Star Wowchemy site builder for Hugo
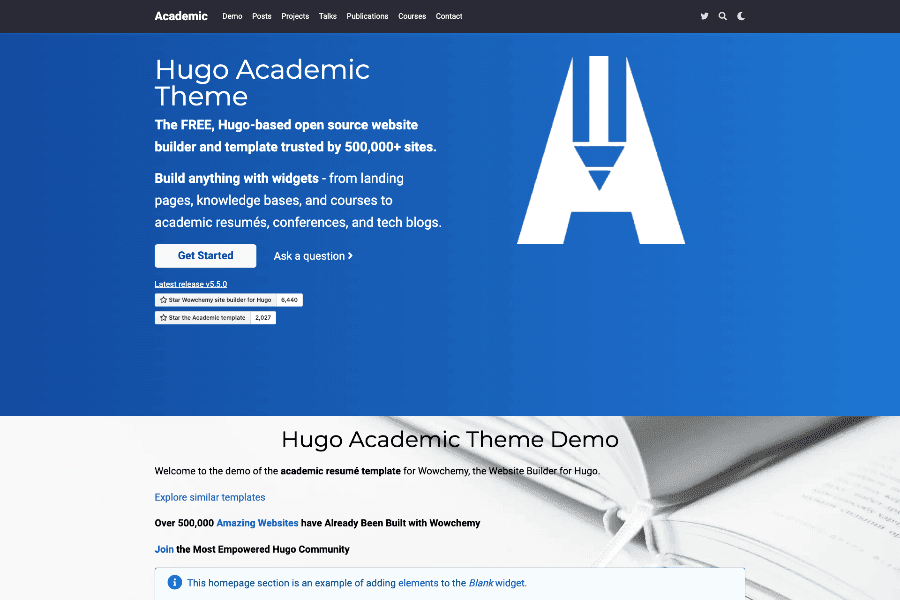 [x=215, y=300]
